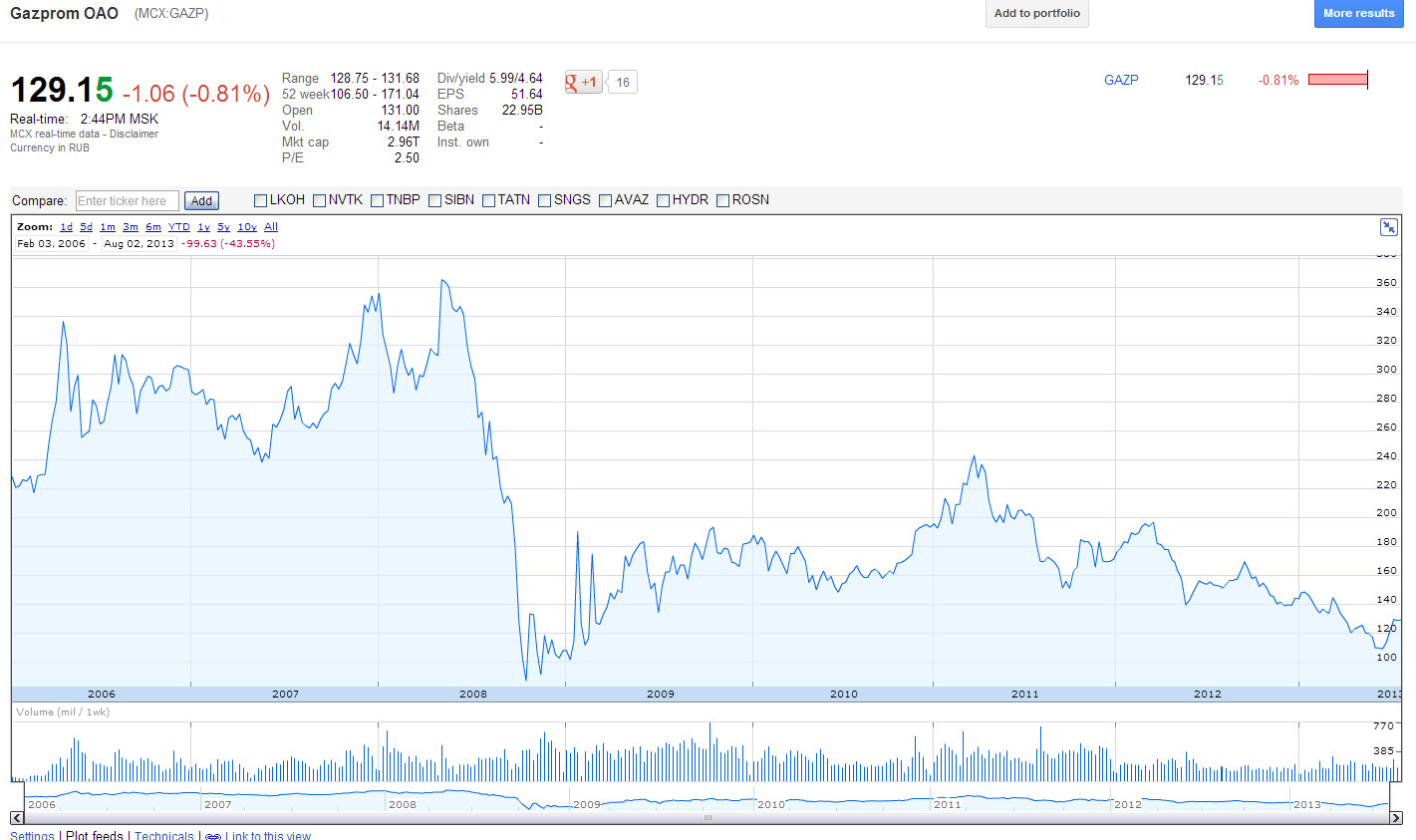Click the end date field Aug 02, 2013
This screenshot has height=840, width=1416.
139,243
